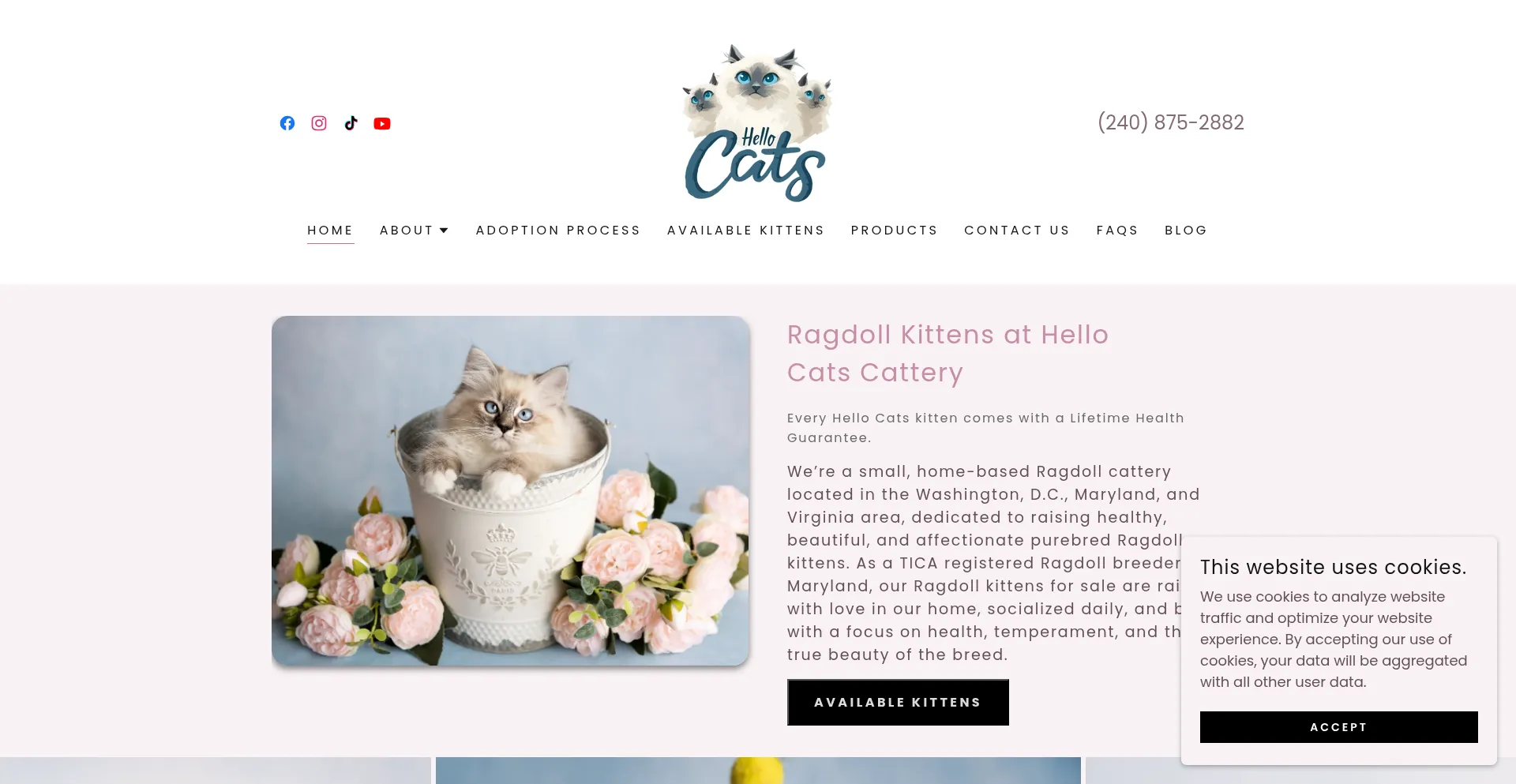Viewport: 1516px width, 784px height.
Task: Click the Hello Cats logo
Action: [x=757, y=122]
